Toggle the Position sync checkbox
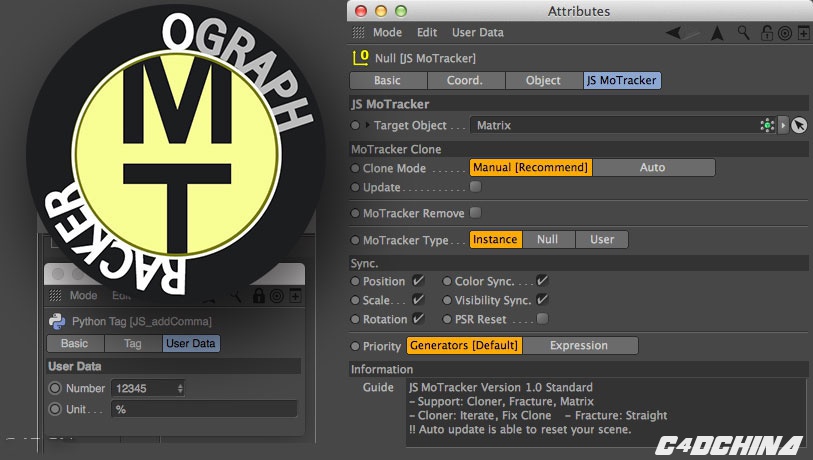The height and width of the screenshot is (460, 813). pos(418,281)
